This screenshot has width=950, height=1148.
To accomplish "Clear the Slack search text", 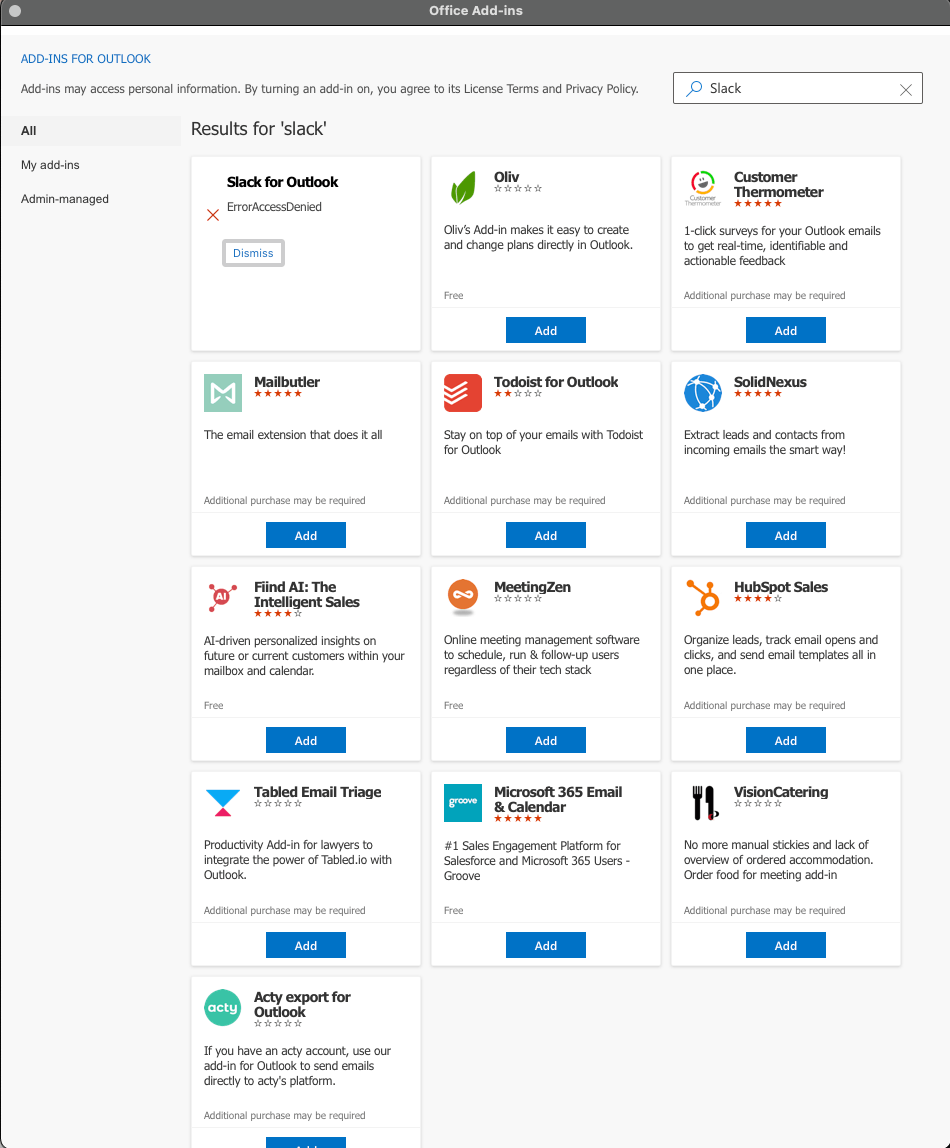I will pyautogui.click(x=906, y=89).
